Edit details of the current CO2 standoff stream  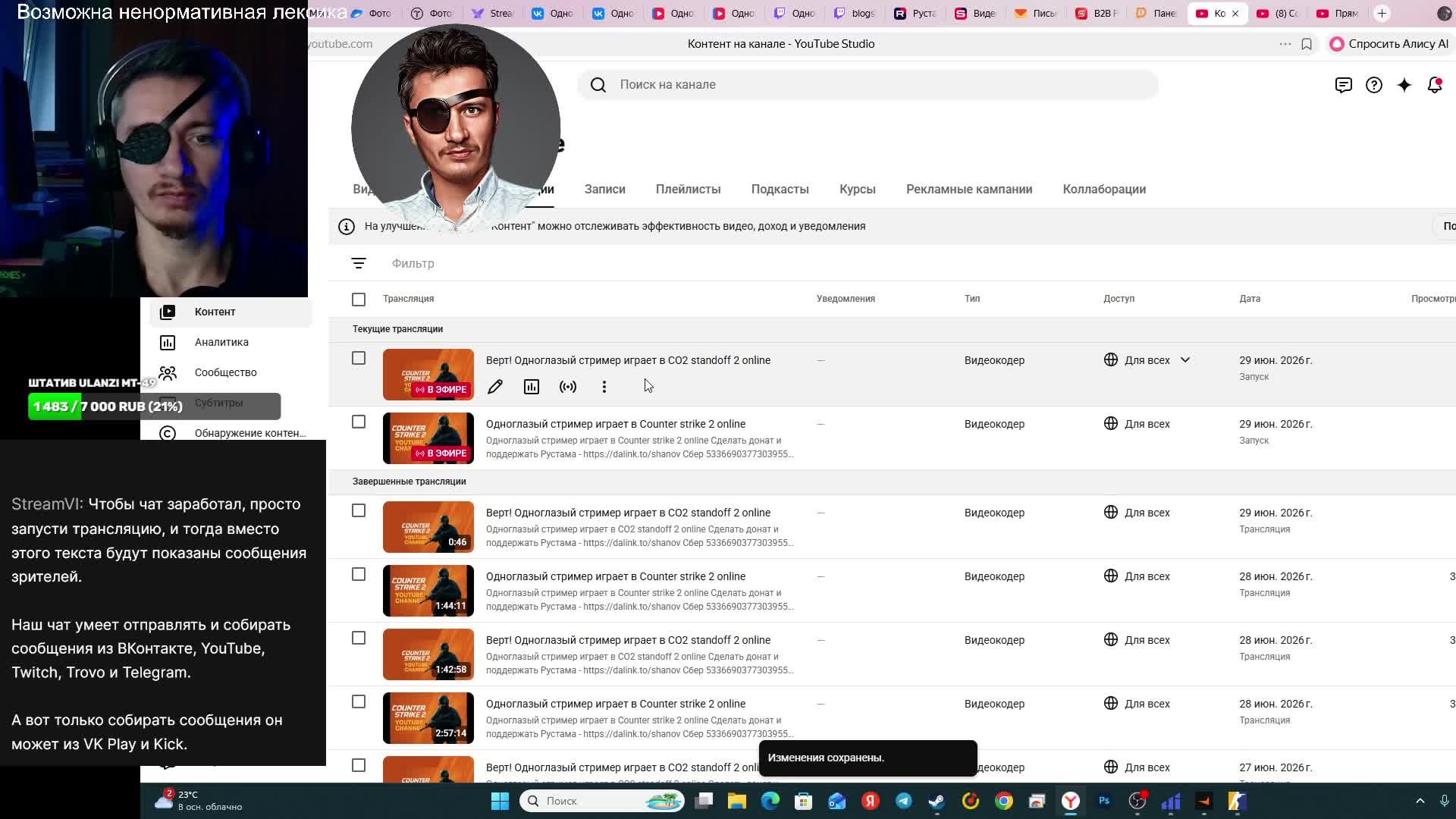495,388
